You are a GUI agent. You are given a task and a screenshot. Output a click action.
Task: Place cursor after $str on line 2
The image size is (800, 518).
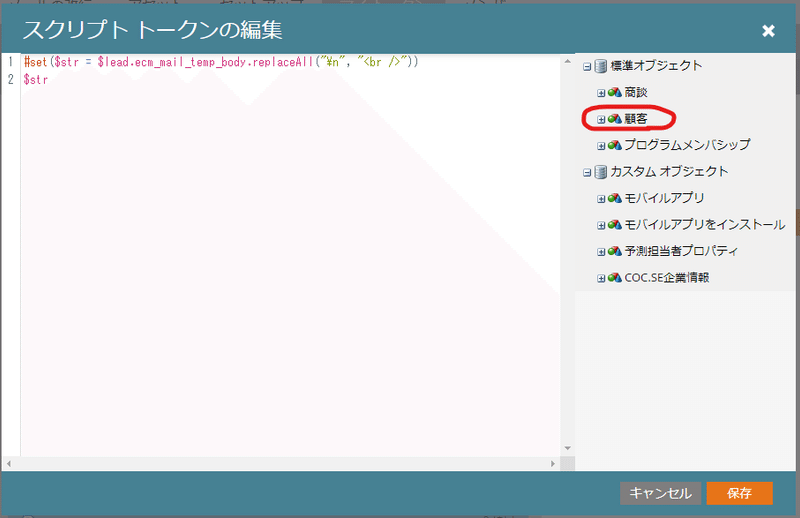[48, 80]
